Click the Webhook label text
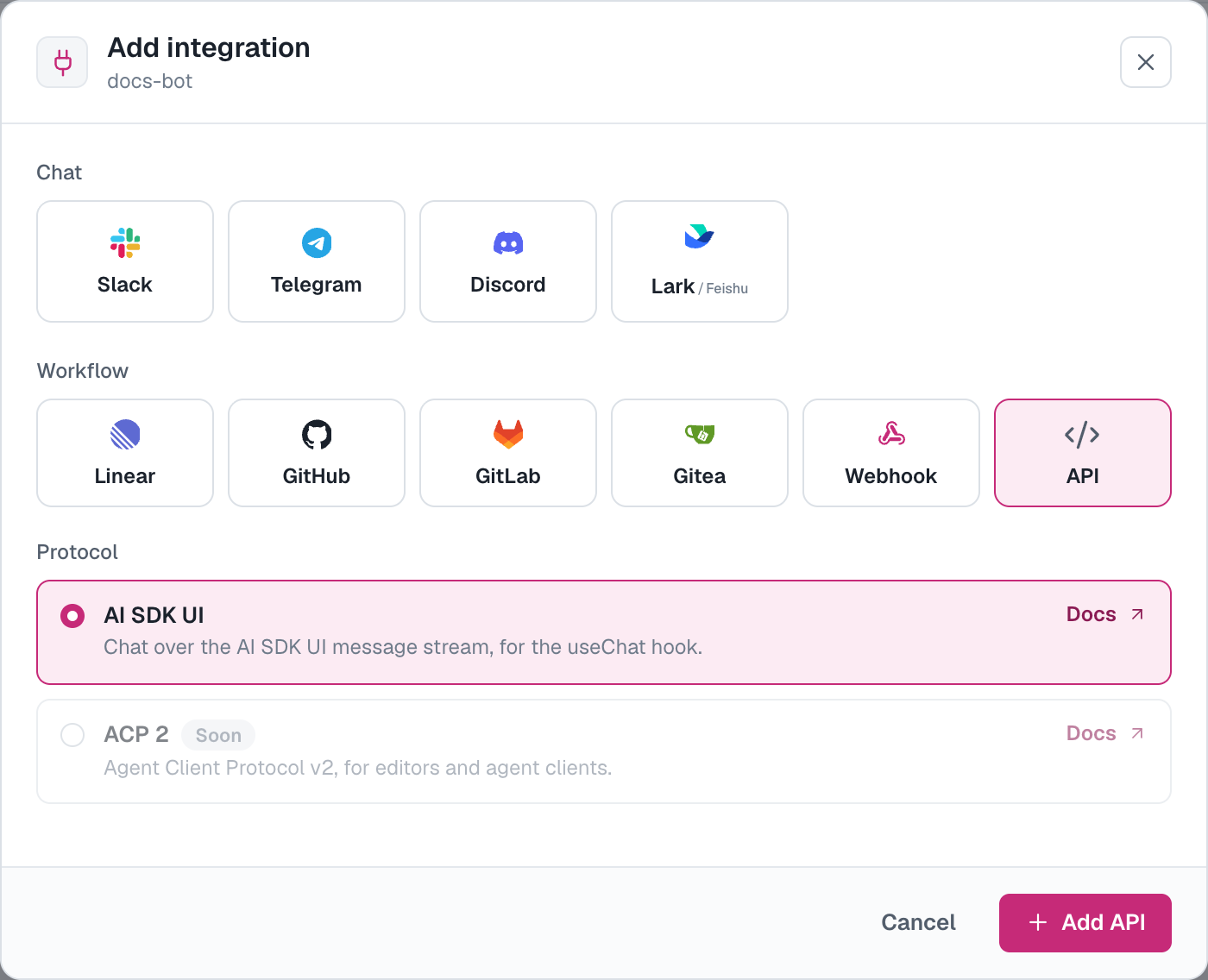This screenshot has height=980, width=1208. [x=891, y=476]
